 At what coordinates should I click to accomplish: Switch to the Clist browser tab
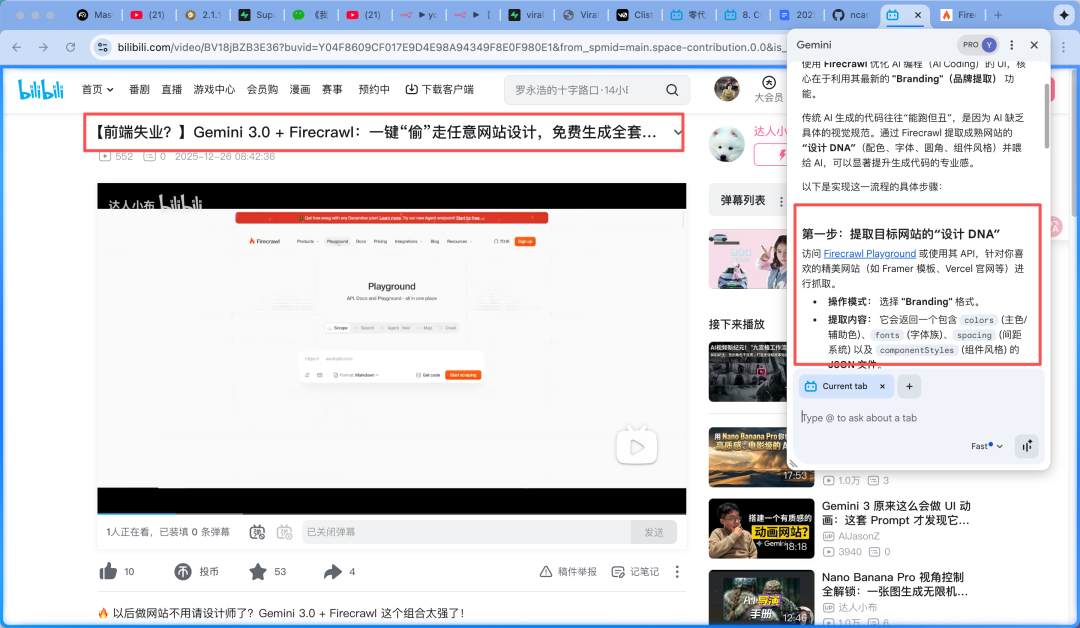[x=635, y=14]
